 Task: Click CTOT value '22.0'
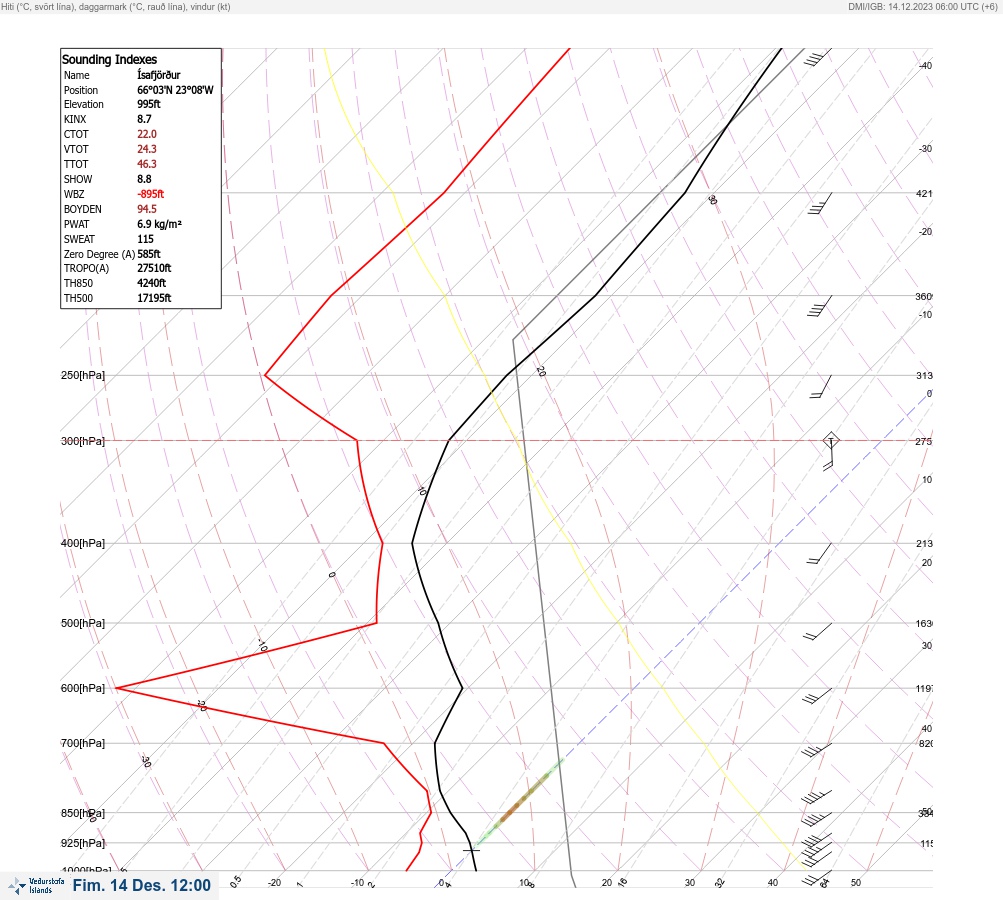coord(146,134)
